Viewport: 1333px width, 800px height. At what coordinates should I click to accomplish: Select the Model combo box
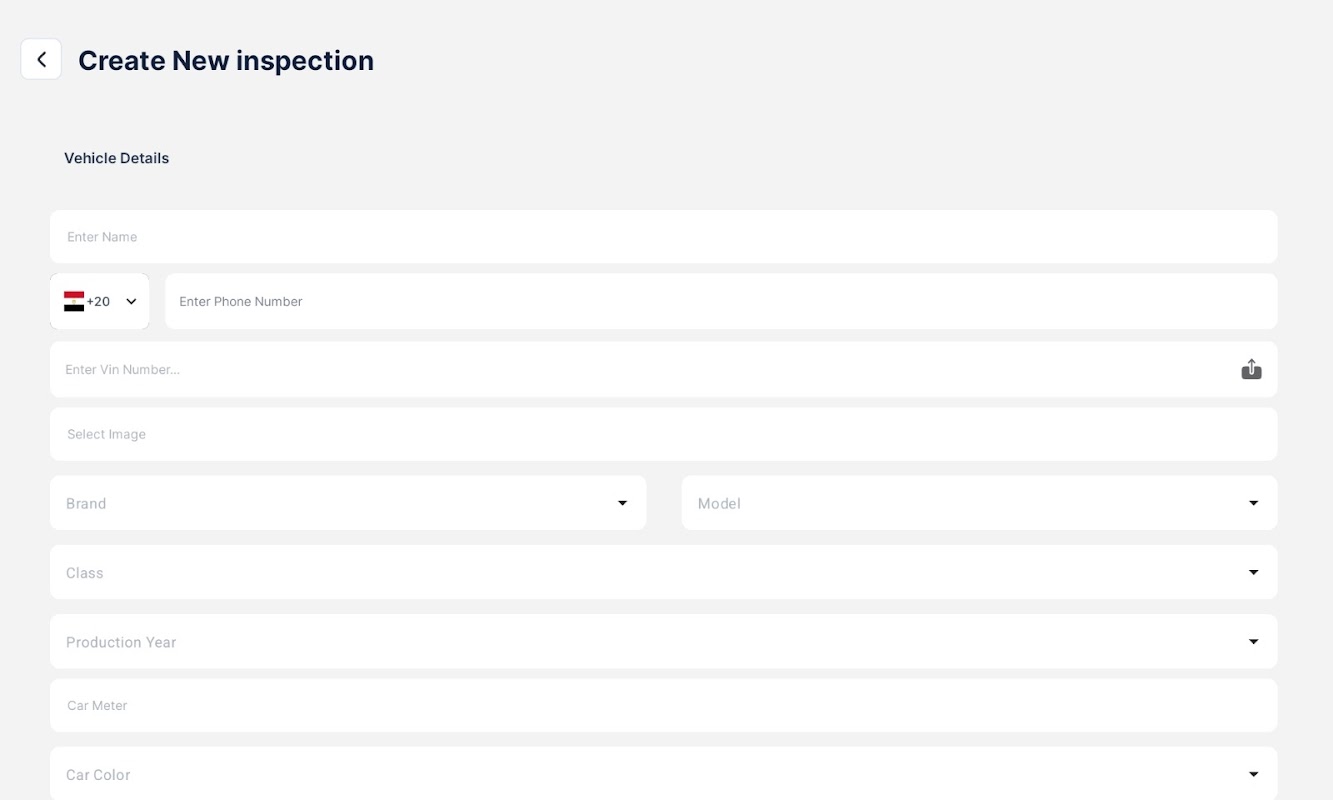click(x=960, y=503)
